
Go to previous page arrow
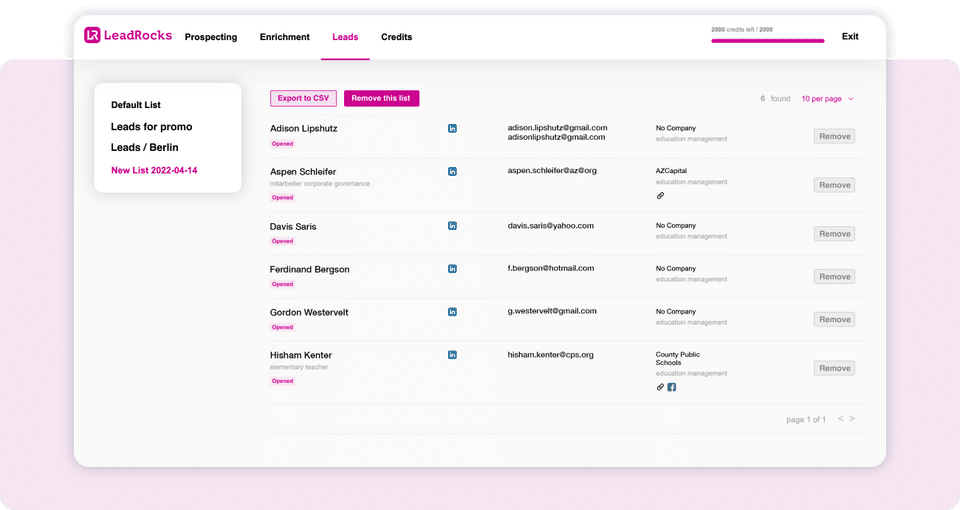pos(841,419)
